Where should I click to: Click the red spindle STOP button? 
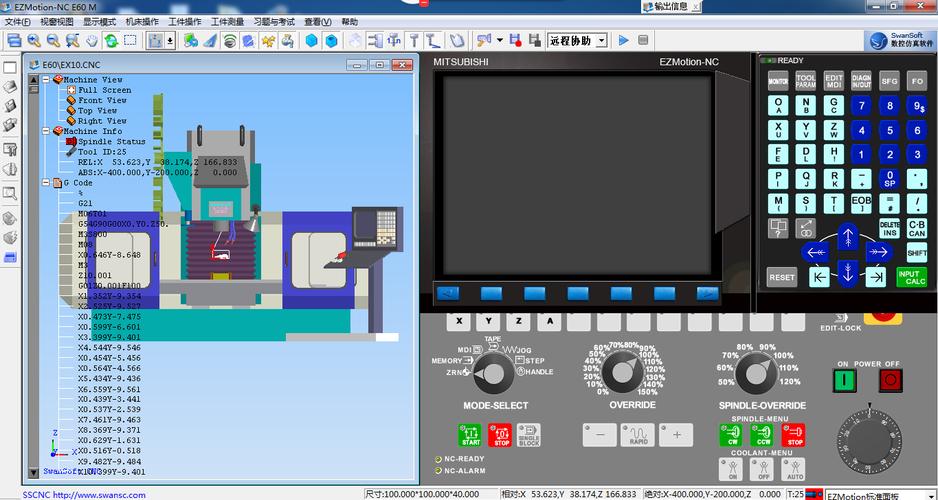tap(793, 435)
